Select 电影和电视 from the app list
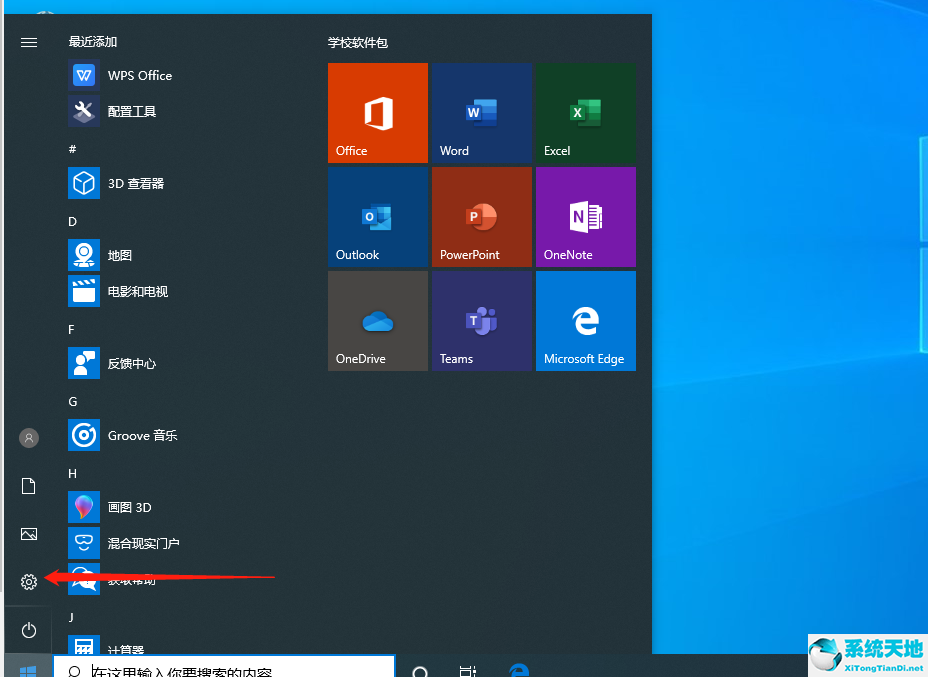 [x=137, y=292]
